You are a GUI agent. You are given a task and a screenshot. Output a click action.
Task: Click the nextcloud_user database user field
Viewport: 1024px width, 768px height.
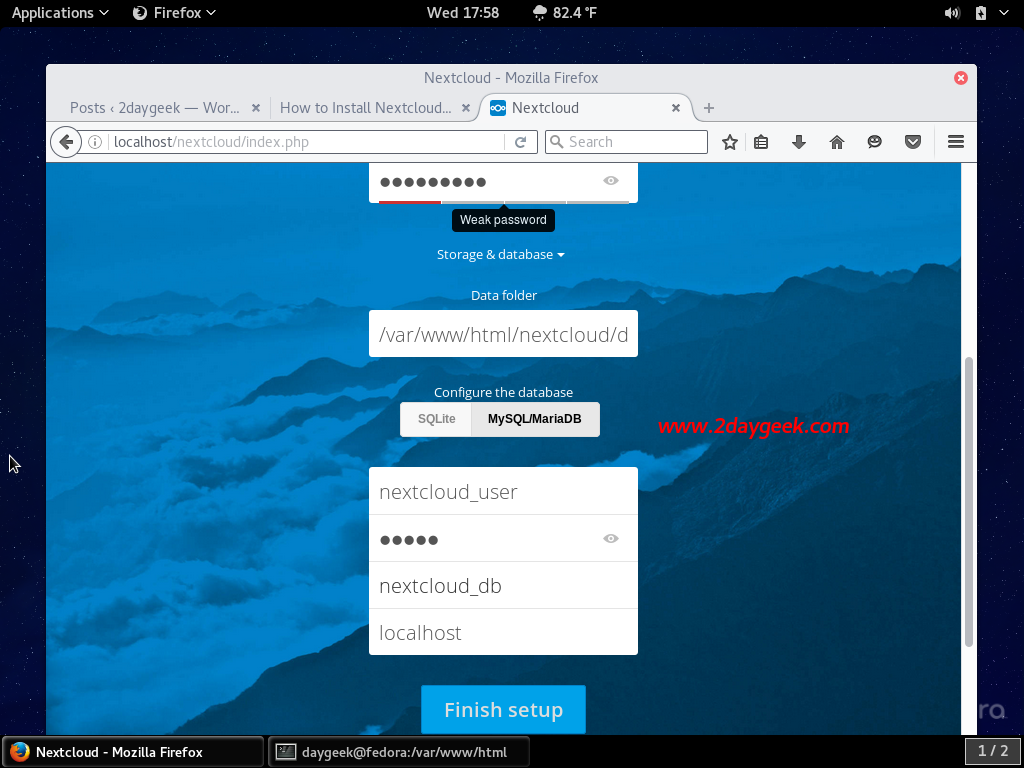[x=503, y=491]
